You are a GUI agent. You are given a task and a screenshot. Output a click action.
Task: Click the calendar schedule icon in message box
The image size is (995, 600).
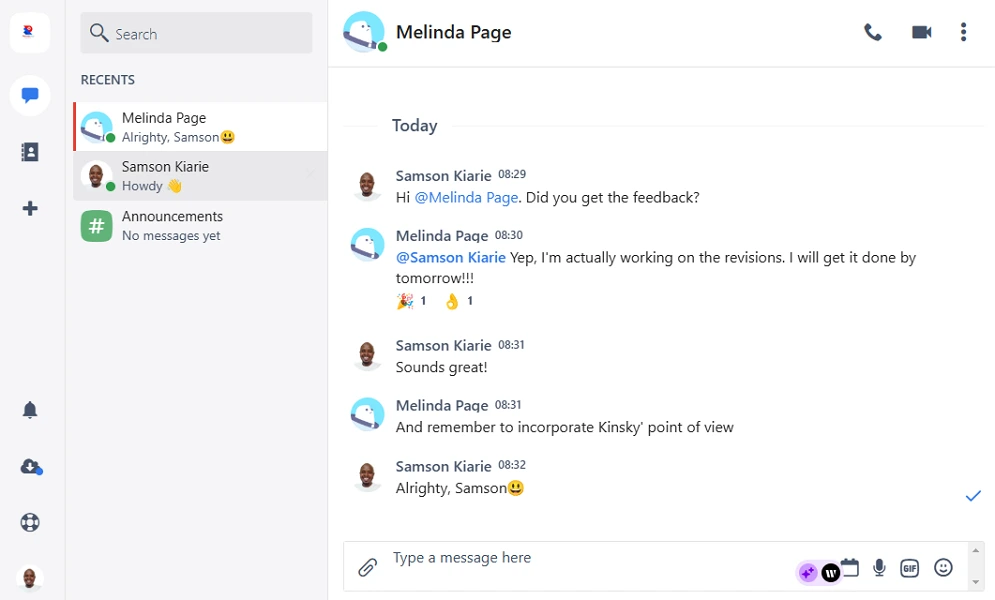click(x=850, y=567)
